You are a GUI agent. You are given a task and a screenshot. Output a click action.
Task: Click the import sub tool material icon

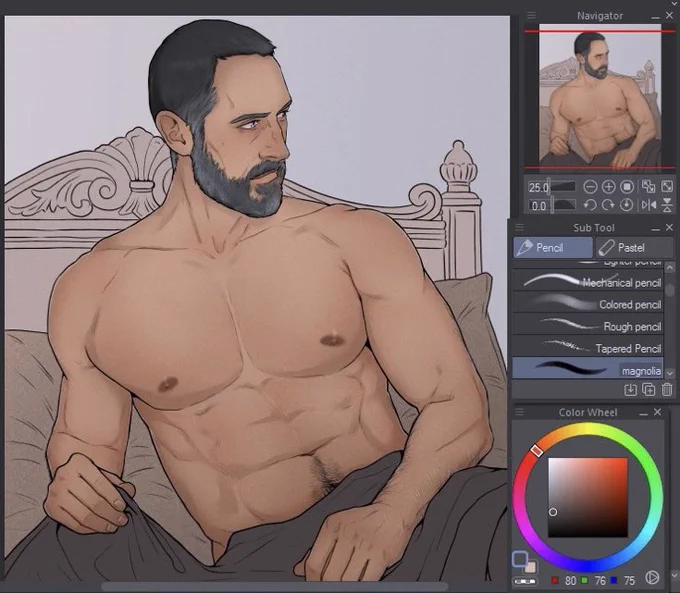click(630, 390)
